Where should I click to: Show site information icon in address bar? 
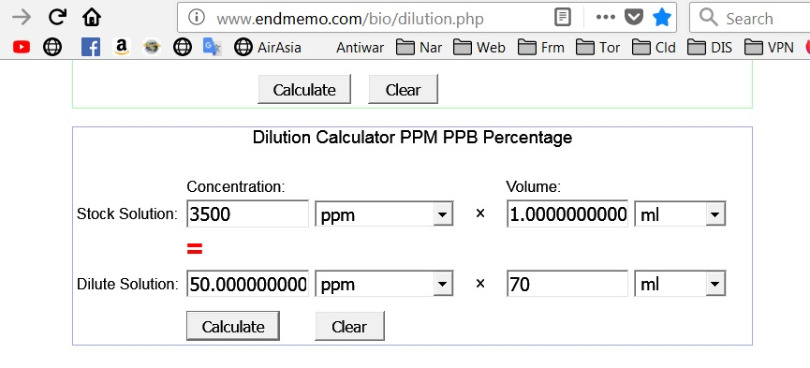196,18
